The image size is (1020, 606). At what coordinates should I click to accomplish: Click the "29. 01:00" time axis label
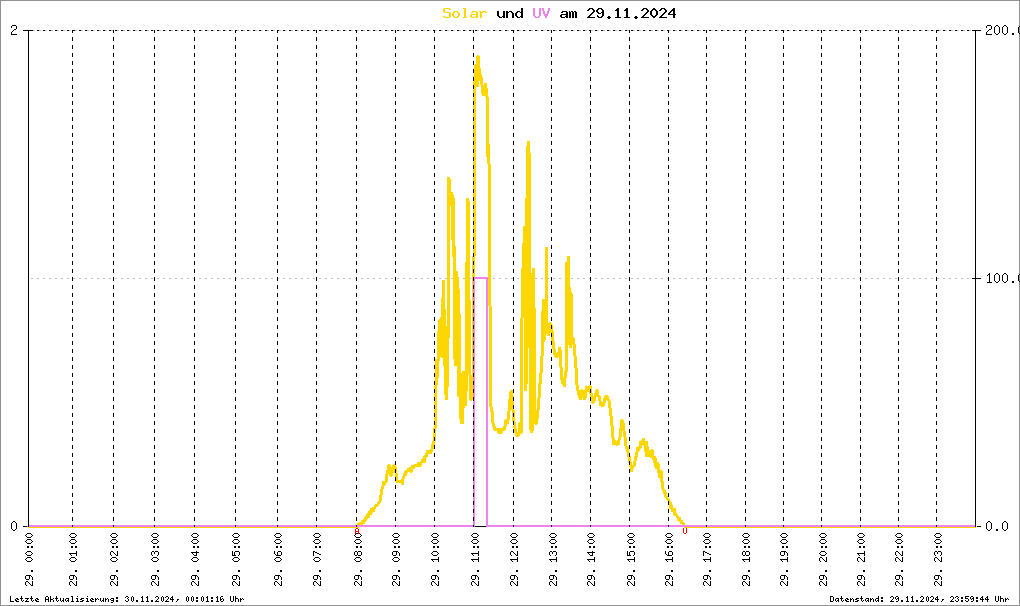[x=73, y=559]
